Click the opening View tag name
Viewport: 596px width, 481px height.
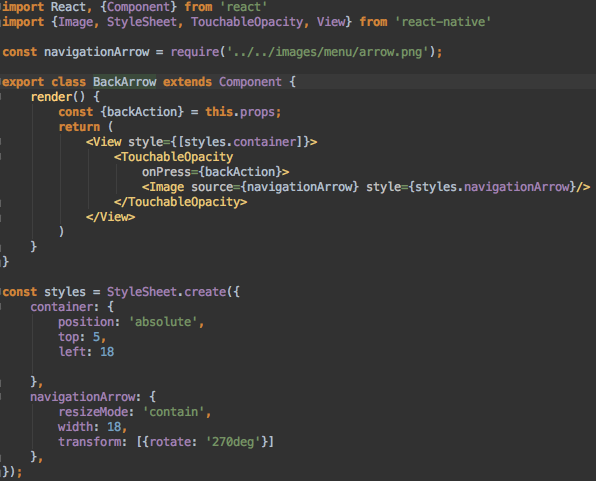coord(107,142)
